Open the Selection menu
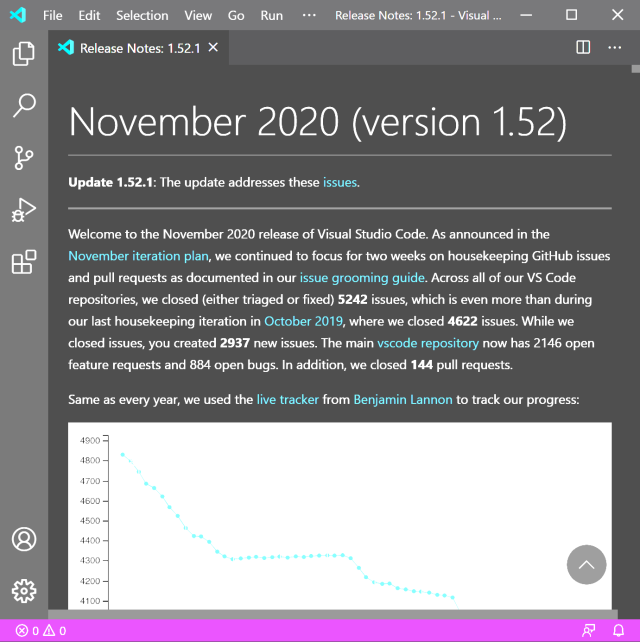The width and height of the screenshot is (640, 642). [142, 16]
